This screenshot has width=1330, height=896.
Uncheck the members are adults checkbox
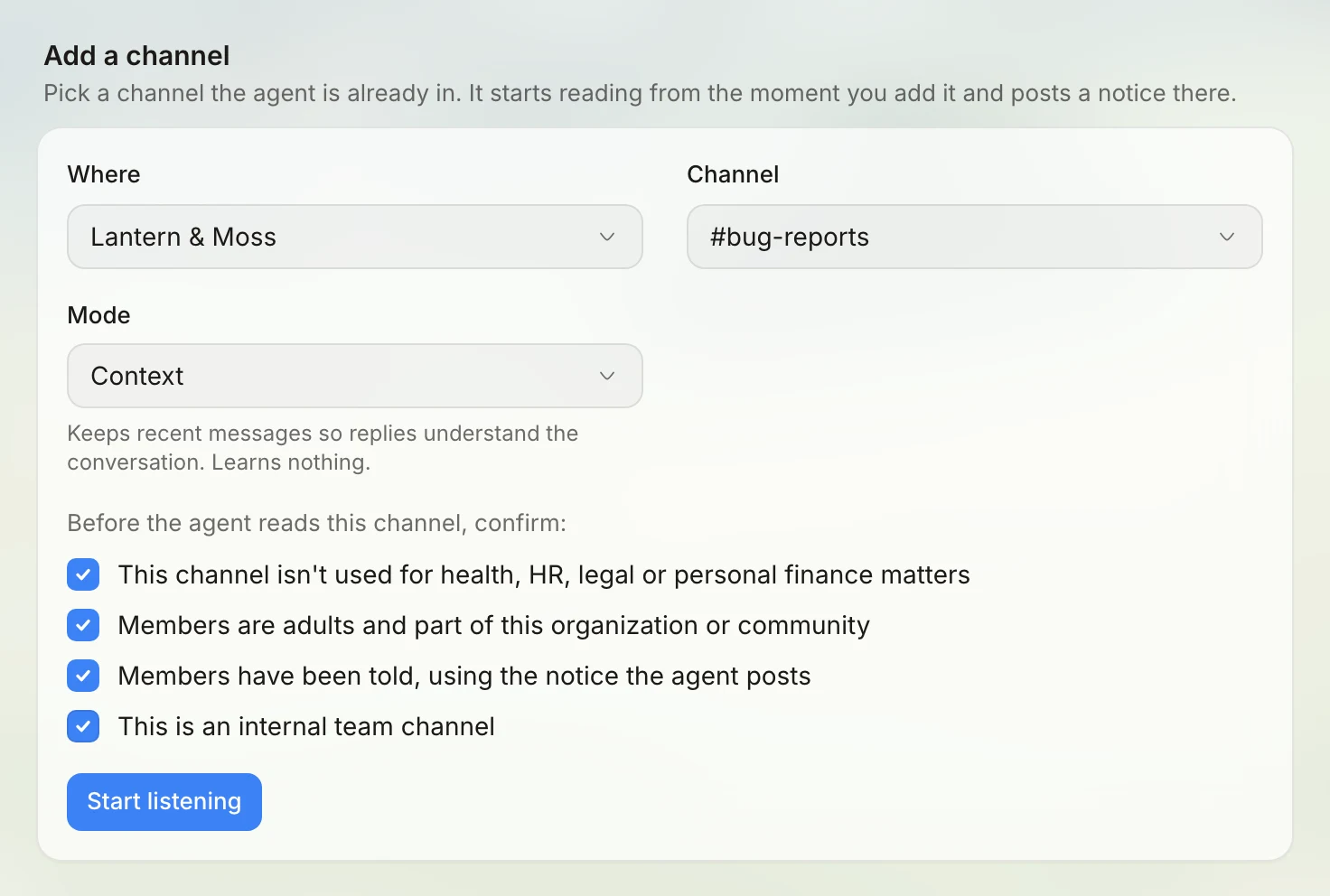[83, 625]
